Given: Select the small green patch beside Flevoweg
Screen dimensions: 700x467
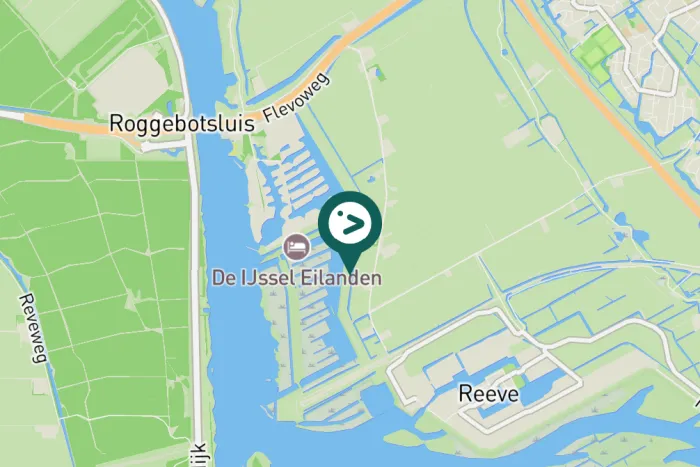Looking at the screenshot, I should click(x=380, y=74).
